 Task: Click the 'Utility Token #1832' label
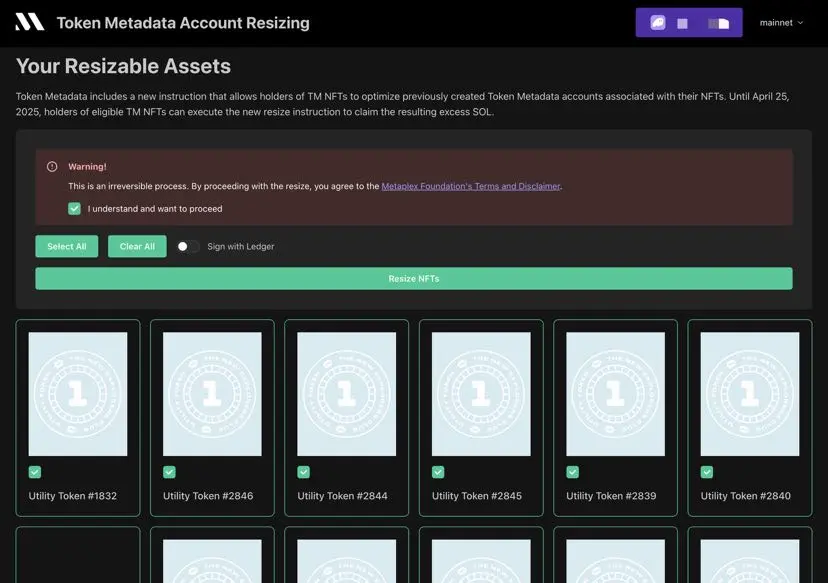(73, 496)
